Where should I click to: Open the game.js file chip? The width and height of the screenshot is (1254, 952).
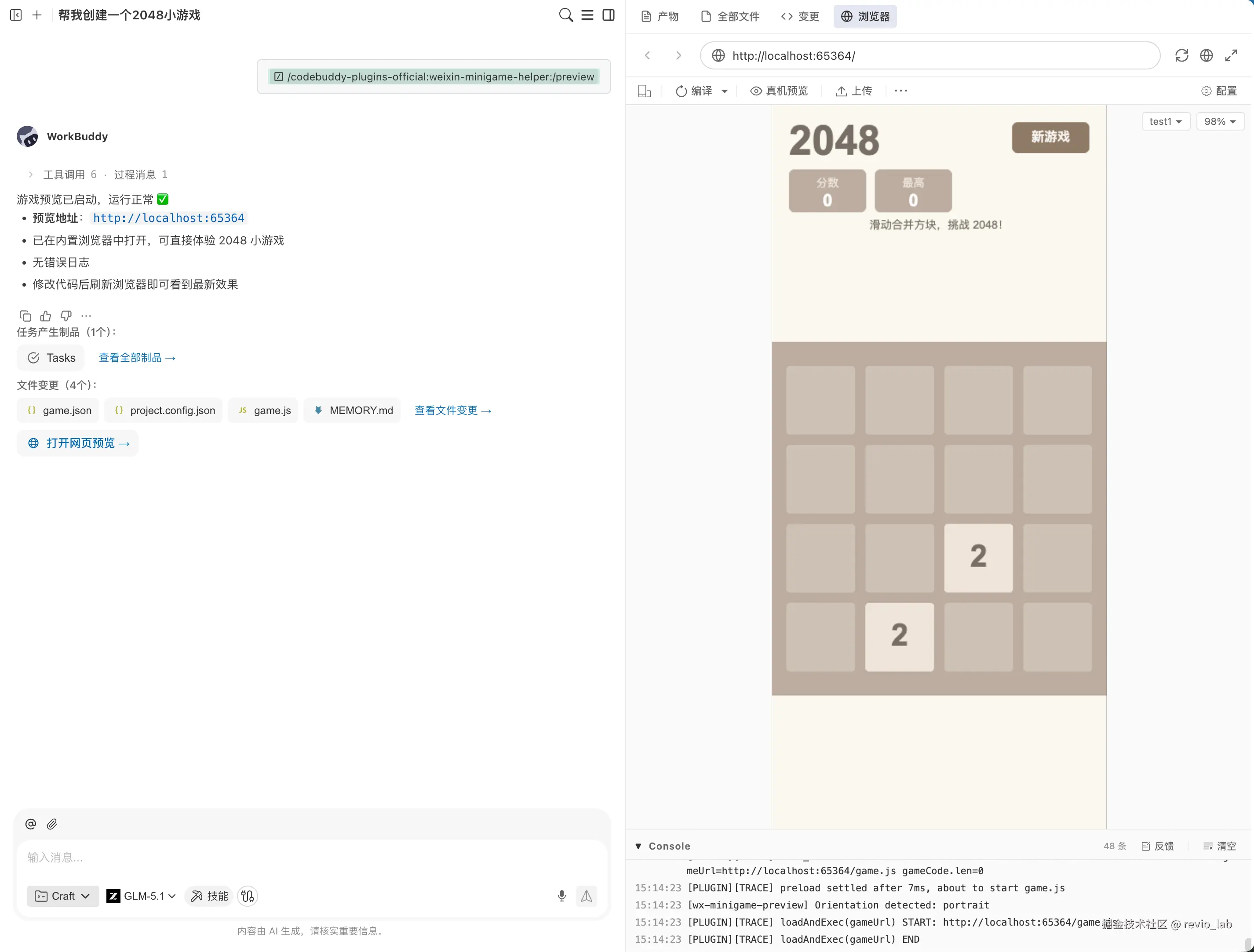coord(263,410)
